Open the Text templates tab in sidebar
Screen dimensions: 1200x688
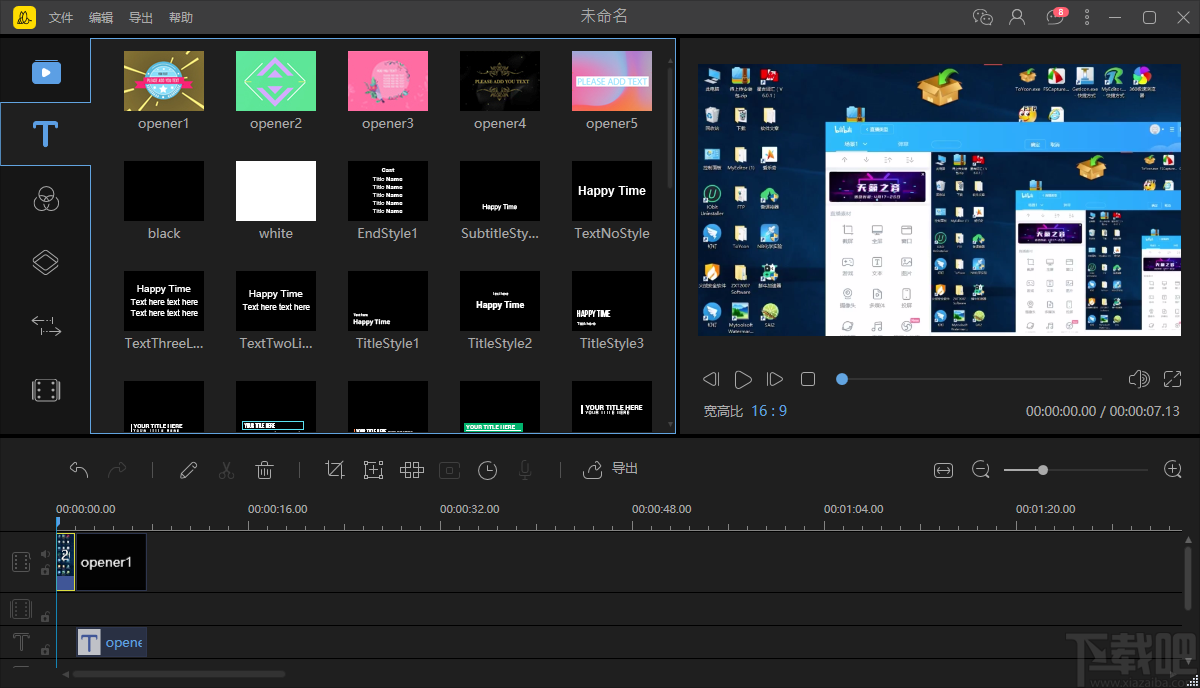(x=45, y=134)
